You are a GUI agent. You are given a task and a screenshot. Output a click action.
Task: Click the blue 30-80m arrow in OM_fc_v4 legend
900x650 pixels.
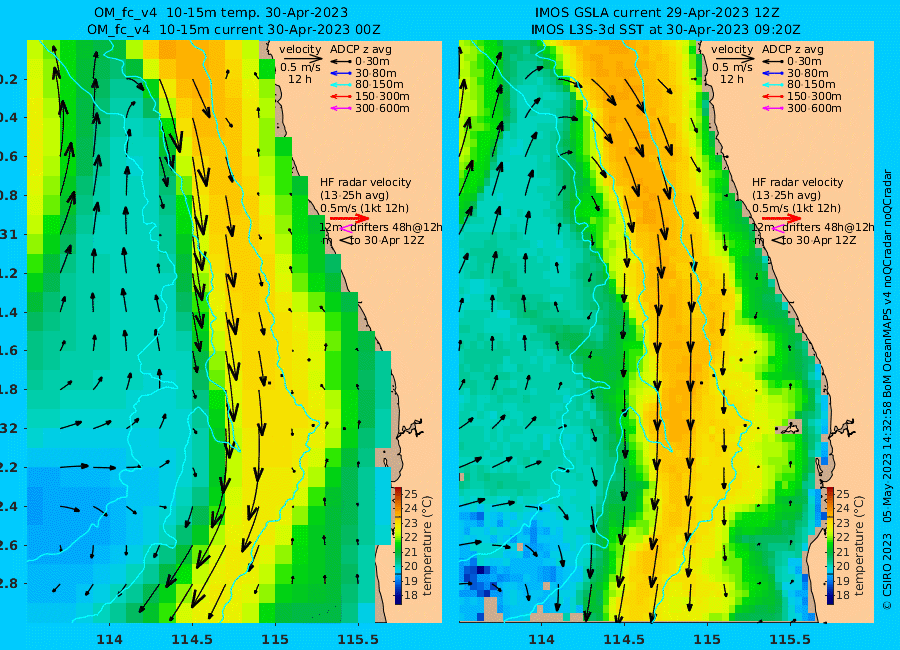341,73
